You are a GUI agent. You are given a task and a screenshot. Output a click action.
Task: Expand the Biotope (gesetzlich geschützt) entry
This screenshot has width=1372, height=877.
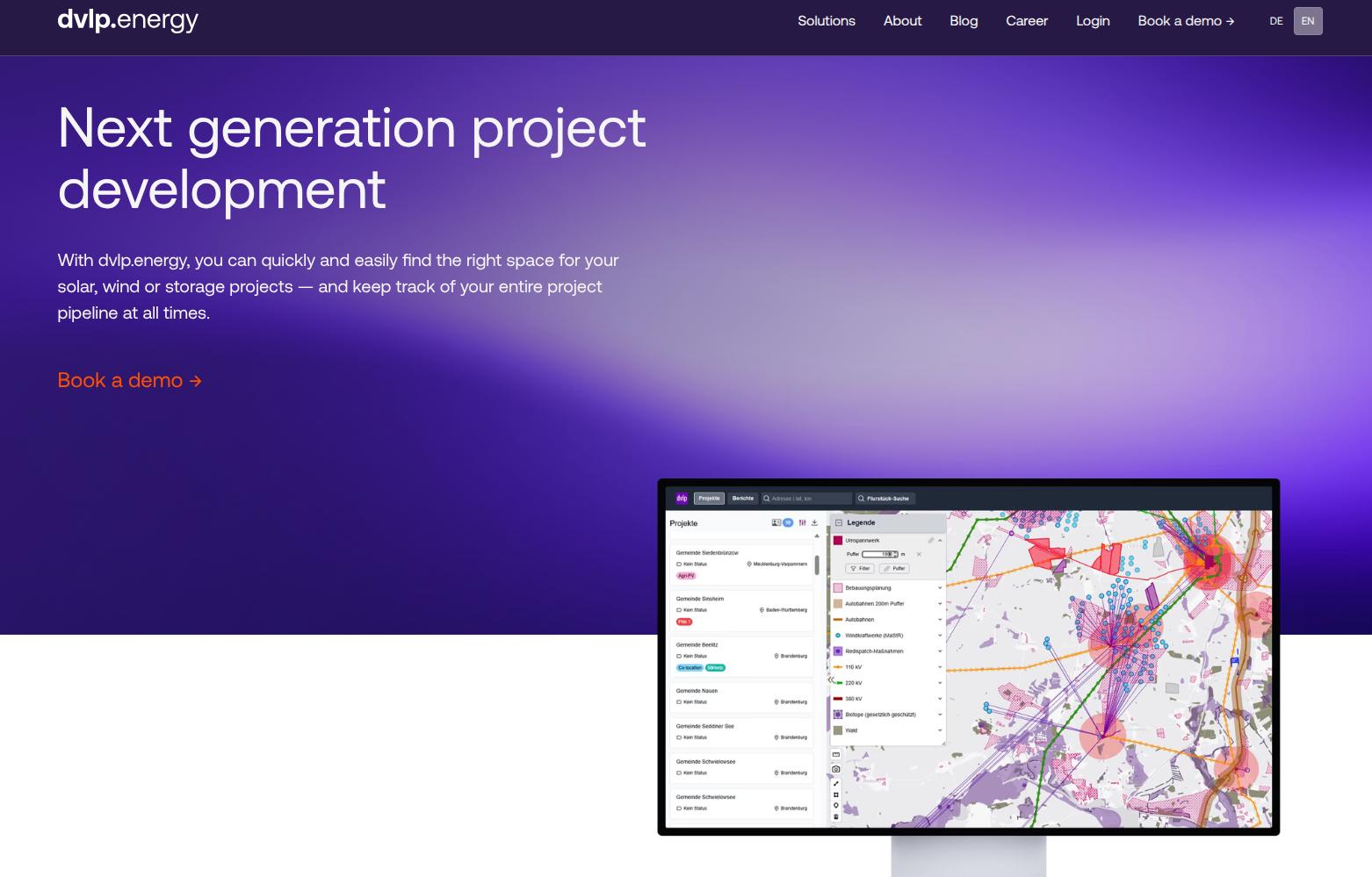(x=940, y=715)
